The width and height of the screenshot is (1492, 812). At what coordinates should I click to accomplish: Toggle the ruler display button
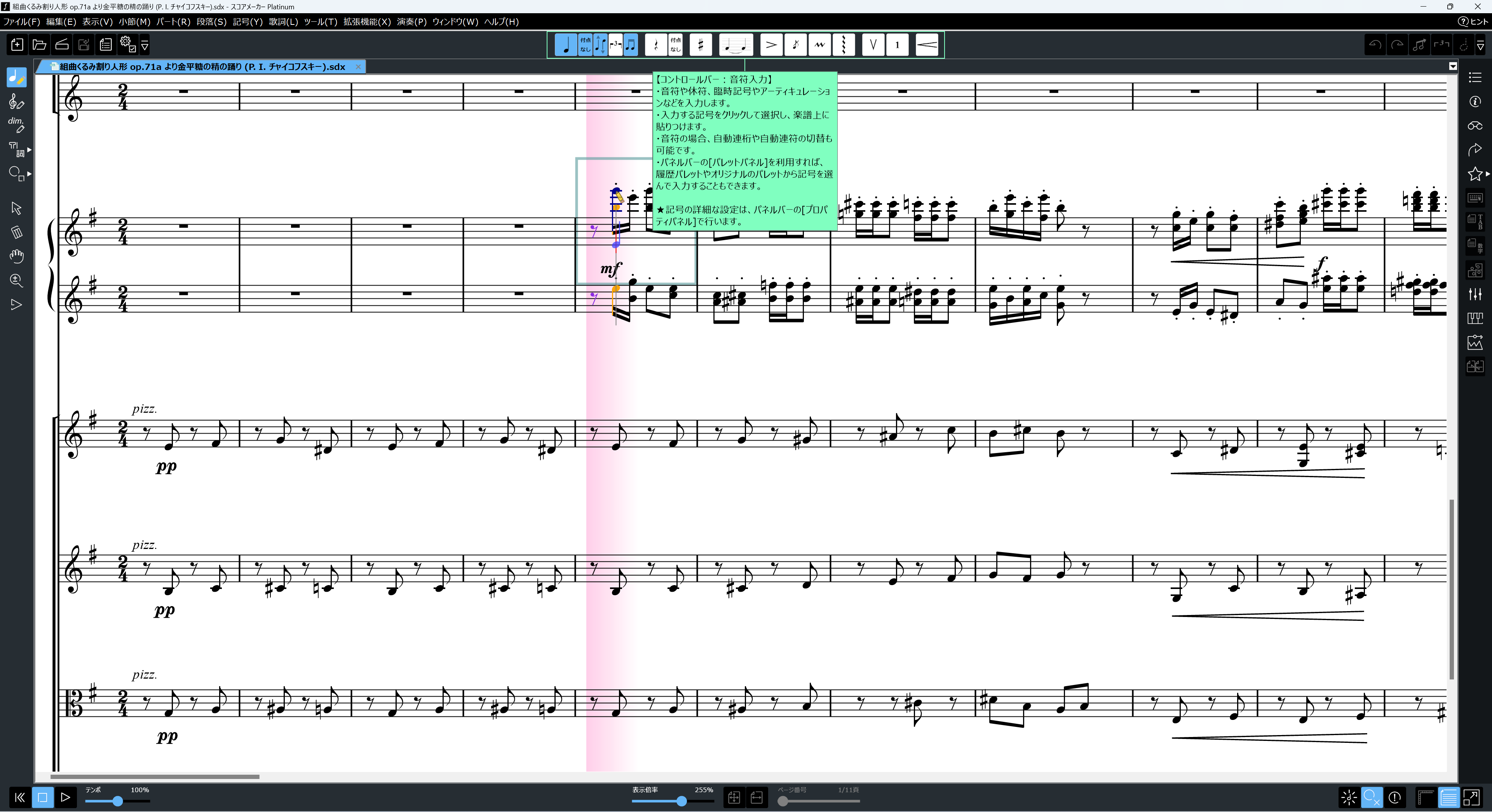pos(1426,798)
